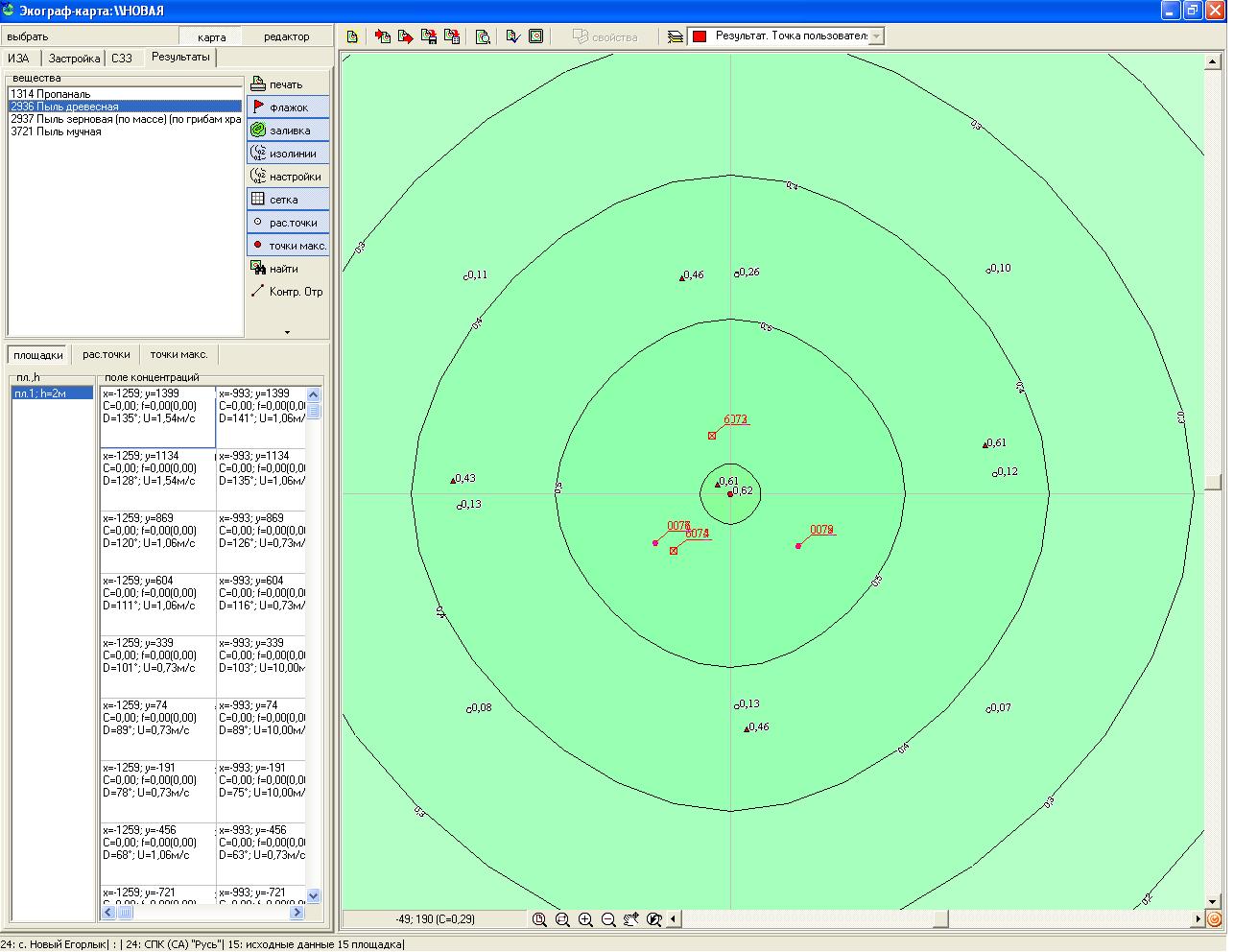Image resolution: width=1234 pixels, height=952 pixels.
Task: Toggle the флажок flag display button
Action: click(x=288, y=107)
